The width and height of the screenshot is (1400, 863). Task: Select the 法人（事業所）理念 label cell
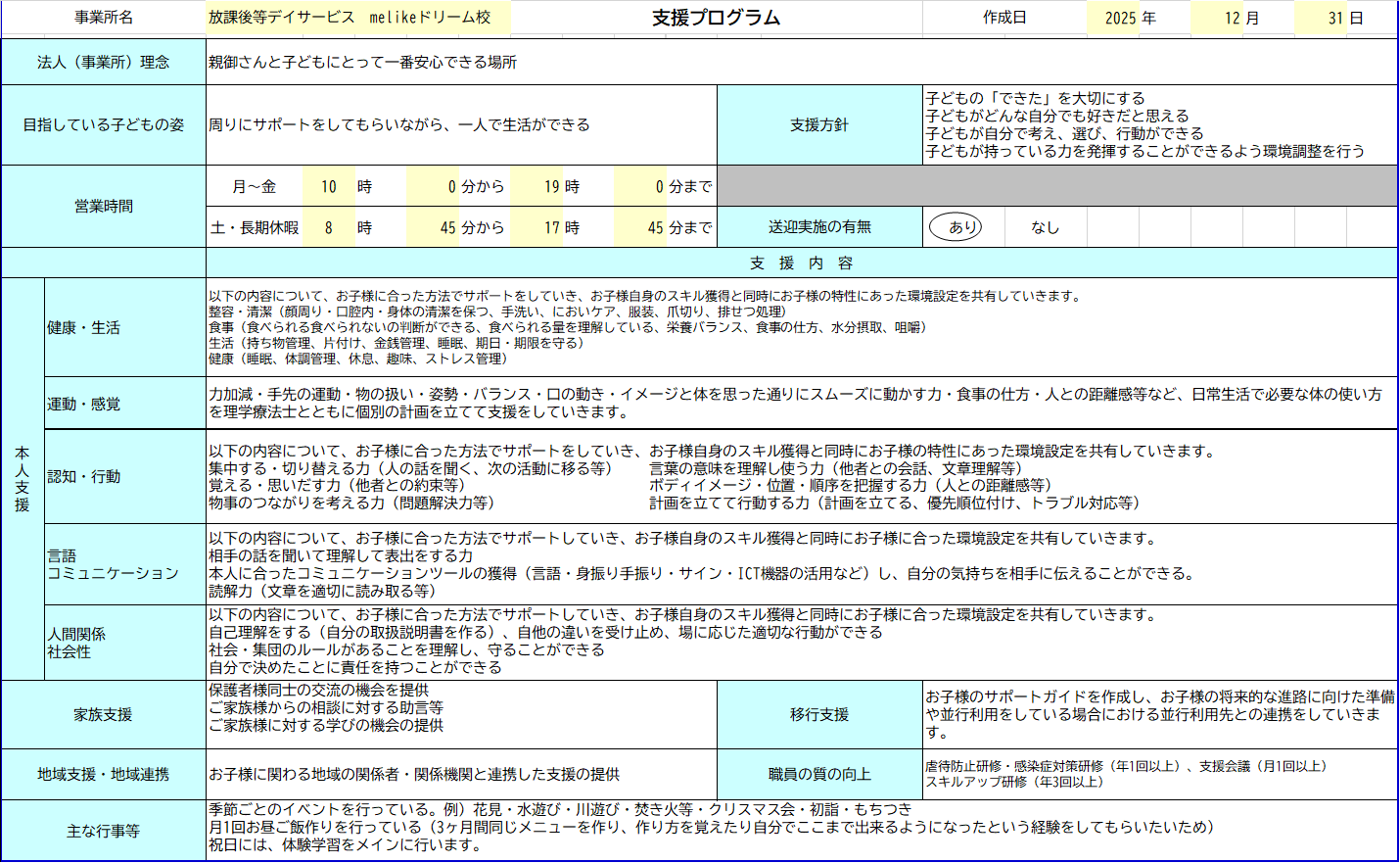coord(104,62)
